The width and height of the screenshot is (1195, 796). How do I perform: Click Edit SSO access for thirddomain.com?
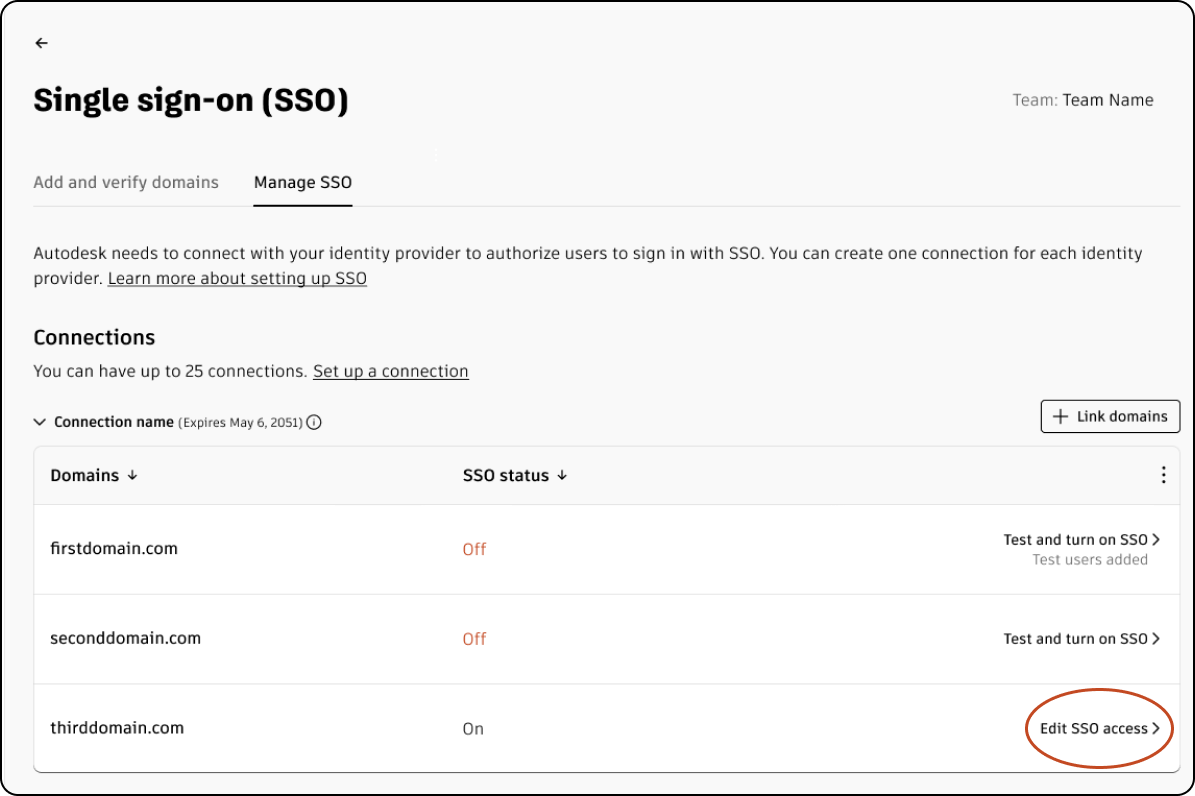[x=1099, y=729]
